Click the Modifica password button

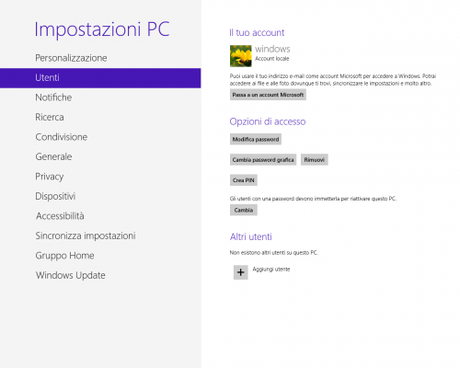(256, 139)
